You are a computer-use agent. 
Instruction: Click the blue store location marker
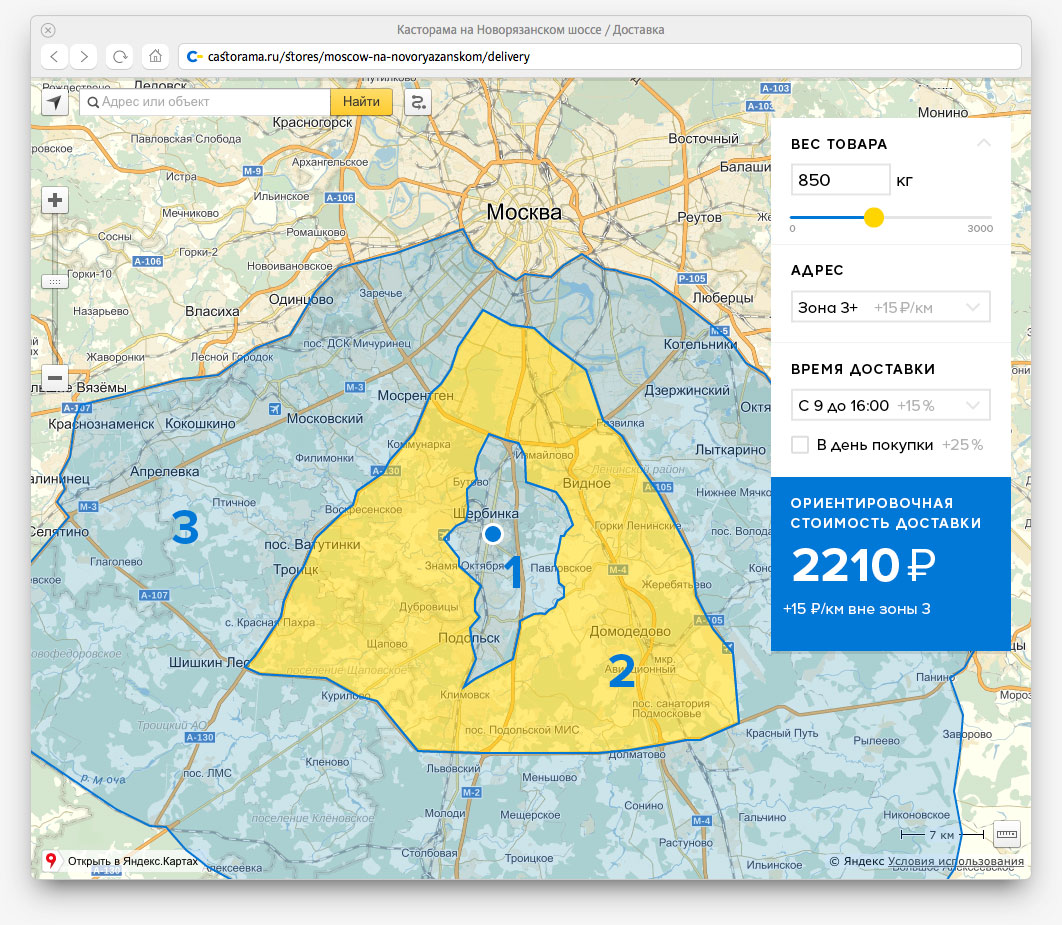click(492, 534)
